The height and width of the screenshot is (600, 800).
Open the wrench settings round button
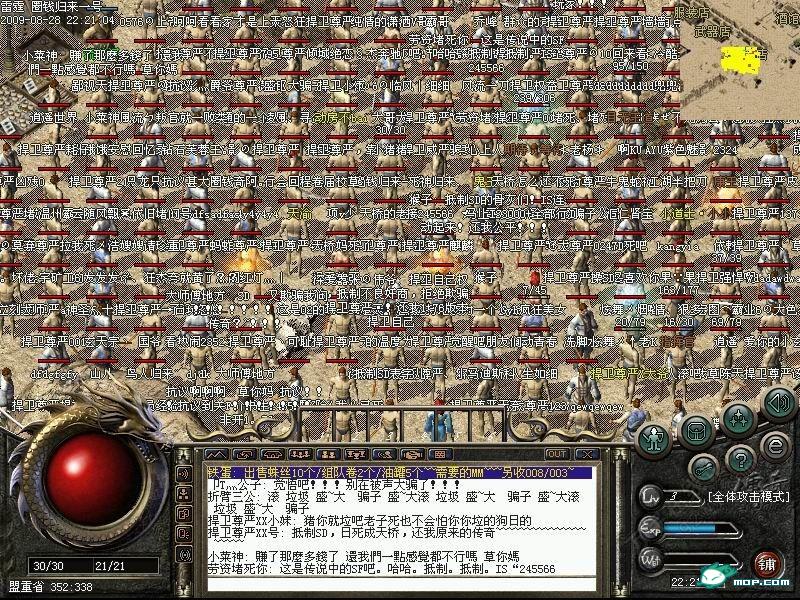(x=705, y=467)
